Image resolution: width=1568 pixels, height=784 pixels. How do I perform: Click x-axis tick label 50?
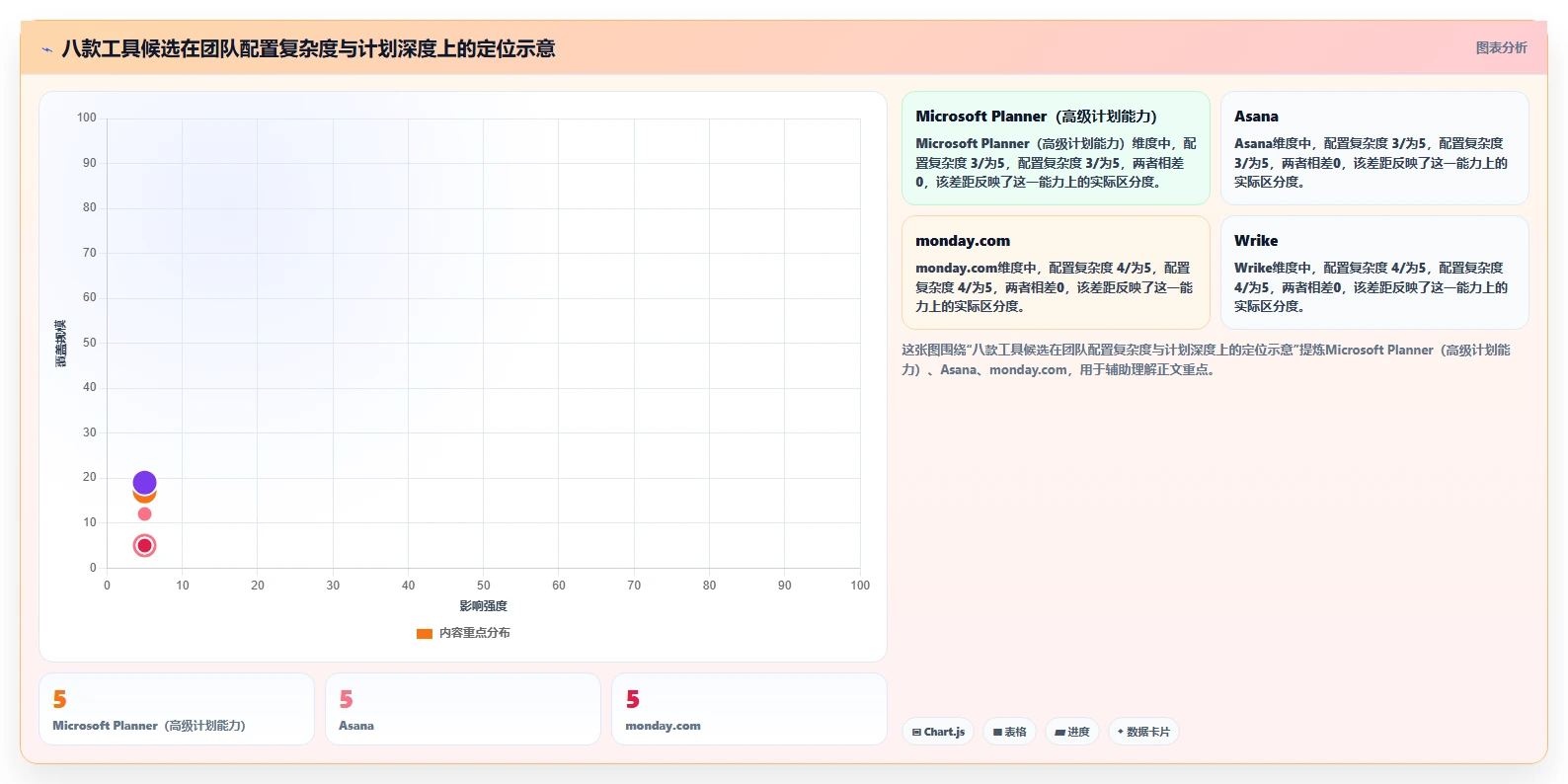[x=483, y=586]
